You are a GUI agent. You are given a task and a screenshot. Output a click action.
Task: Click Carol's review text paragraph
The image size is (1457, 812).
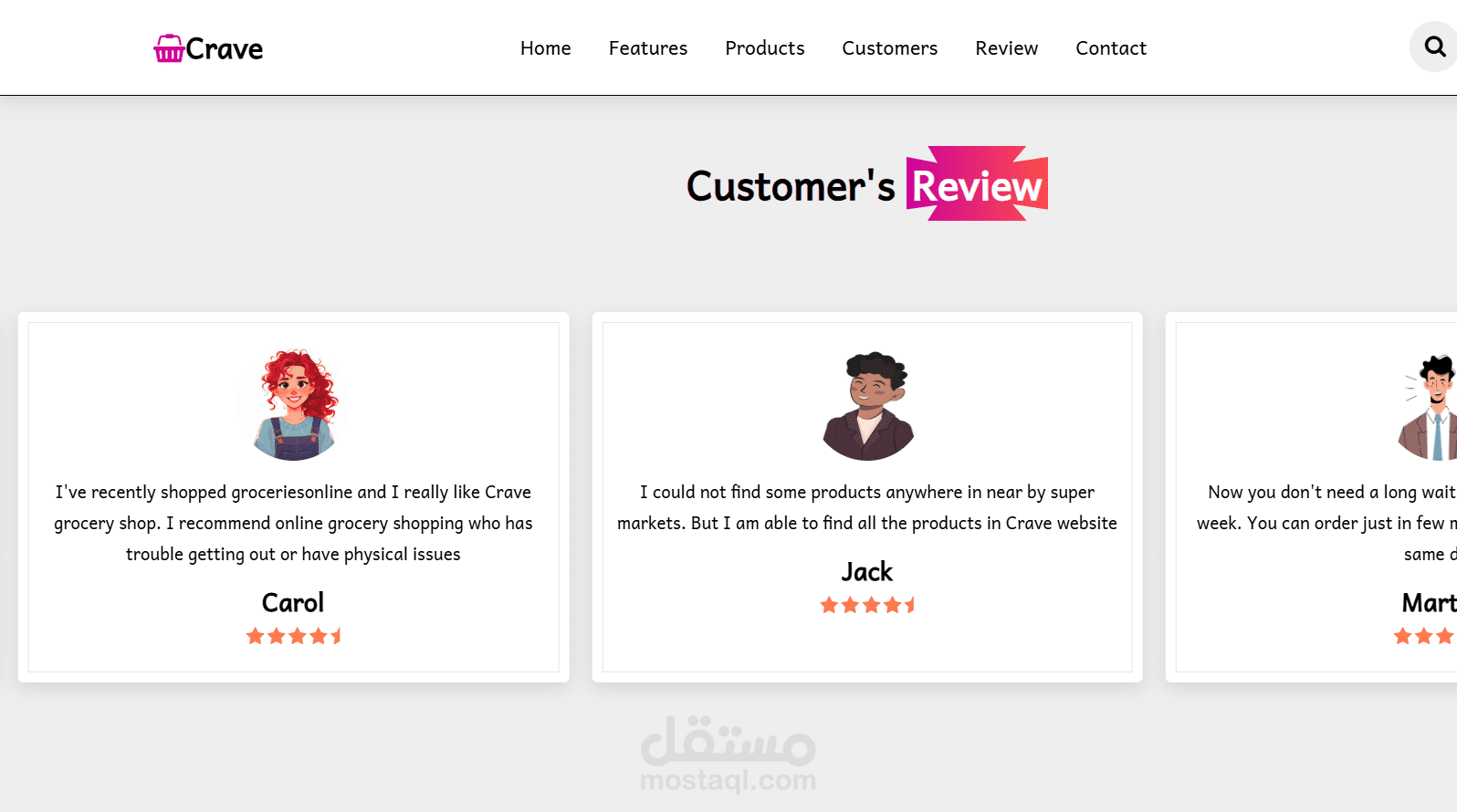pos(293,523)
